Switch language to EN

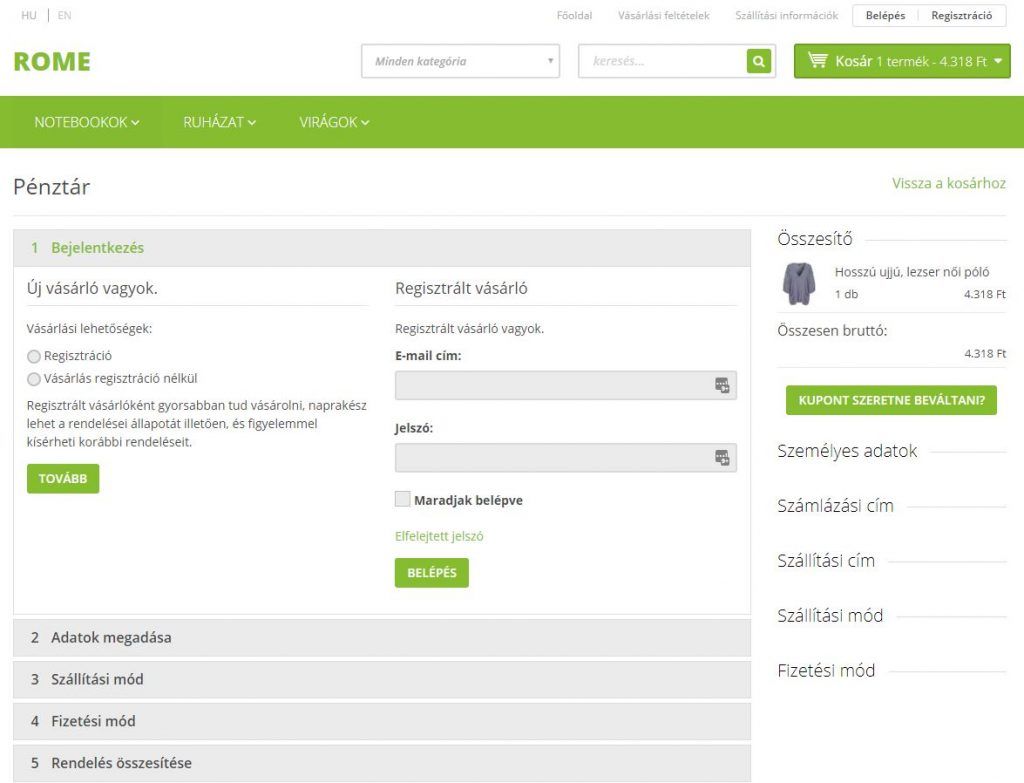[x=64, y=15]
